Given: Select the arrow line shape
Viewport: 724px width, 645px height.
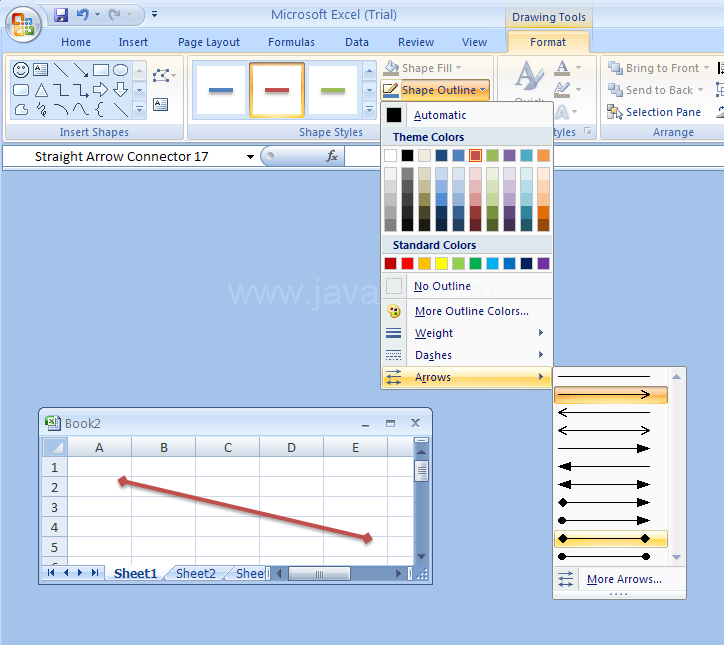Looking at the screenshot, I should pos(81,70).
